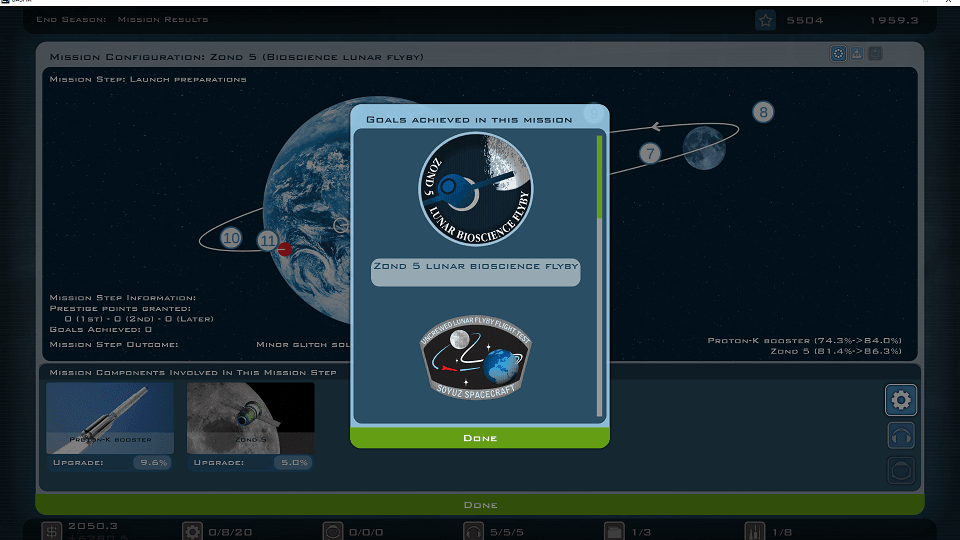
Task: Click the red current-step marker on Earth
Action: [285, 249]
